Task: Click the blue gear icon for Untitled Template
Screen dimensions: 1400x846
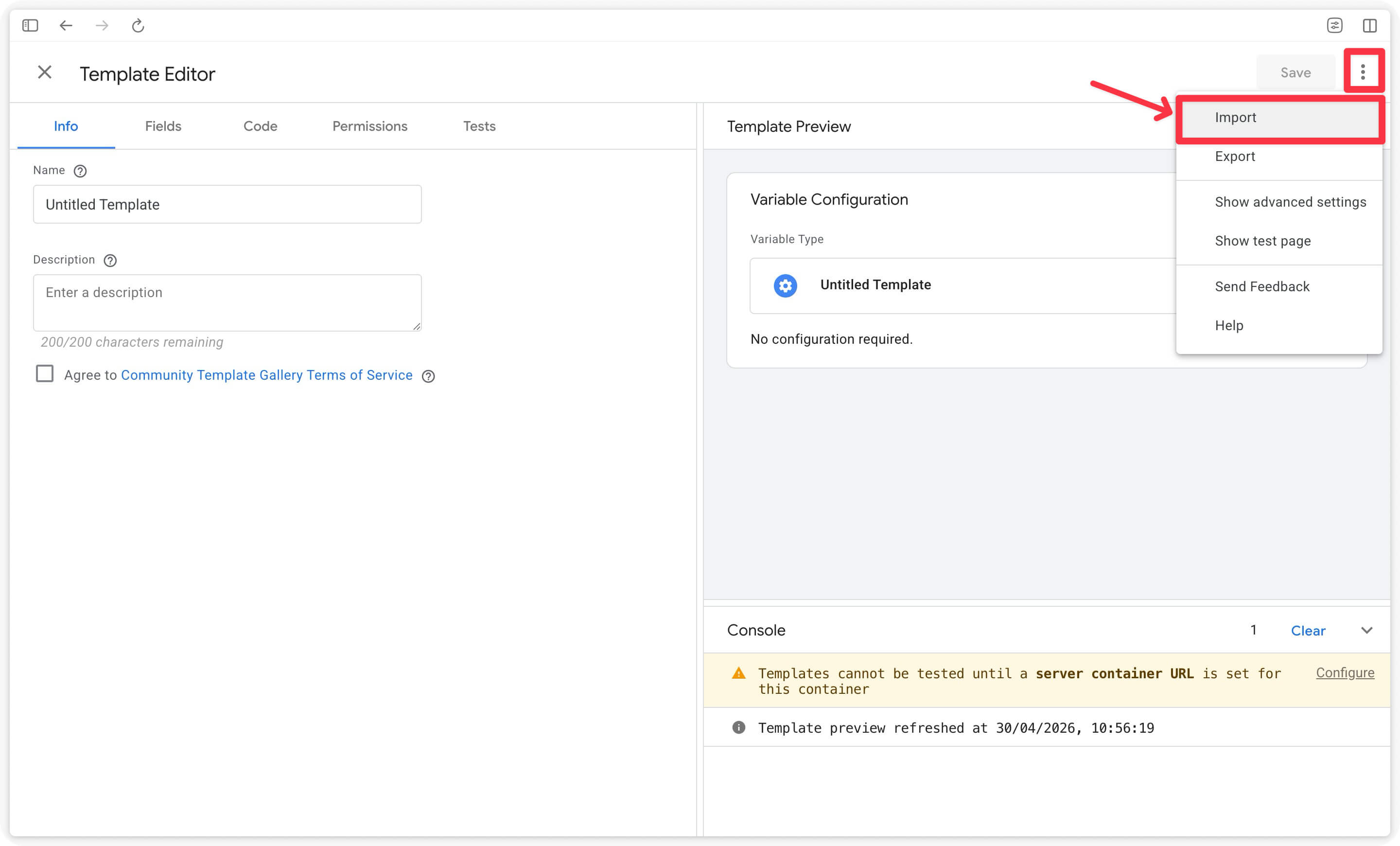Action: (785, 286)
